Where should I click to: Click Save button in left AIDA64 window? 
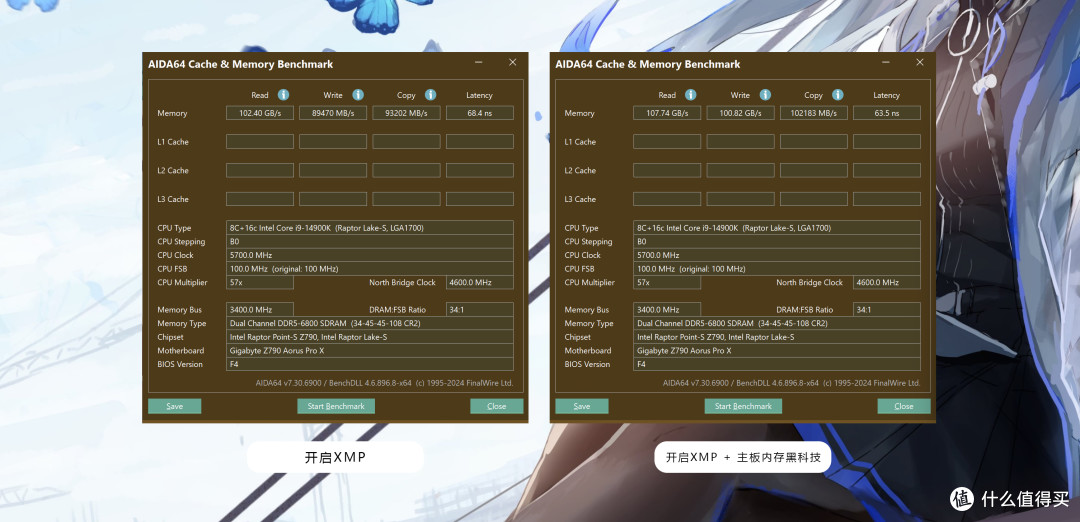(174, 406)
